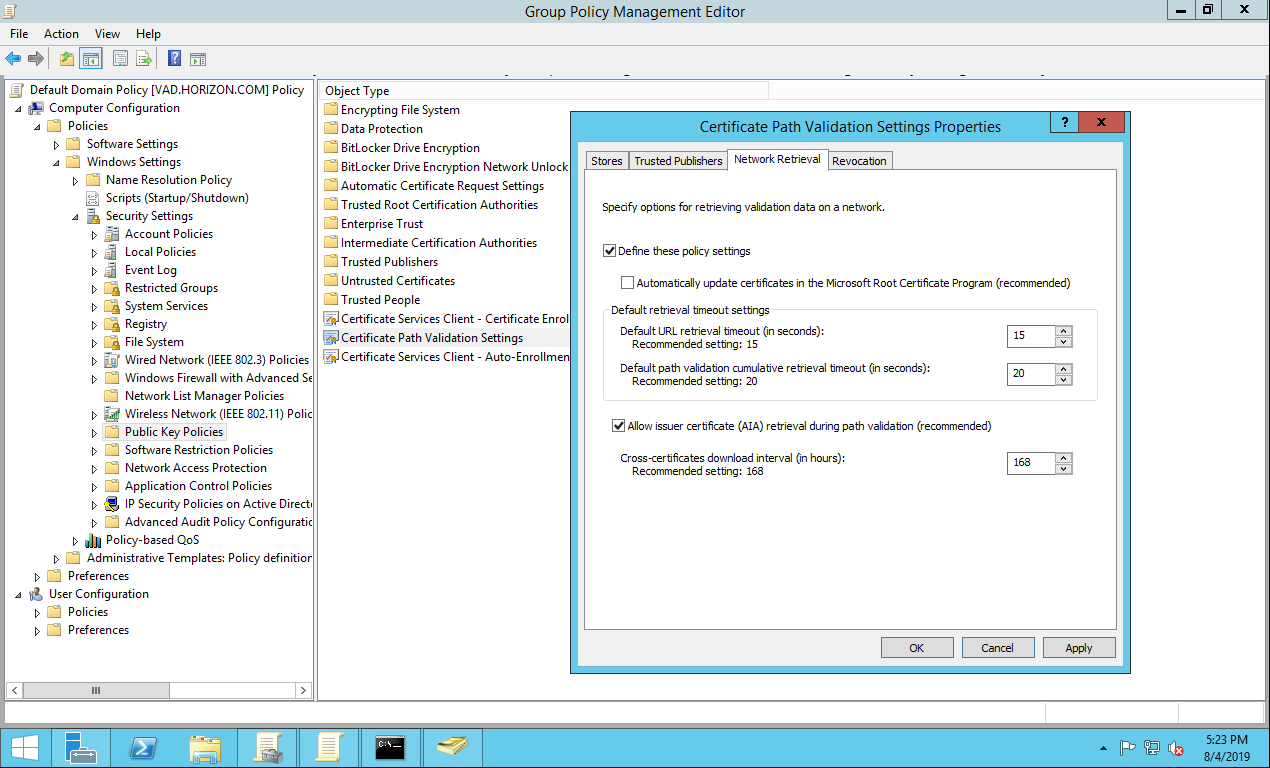The height and width of the screenshot is (768, 1270).
Task: Switch to the Revocation tab
Action: pos(859,161)
